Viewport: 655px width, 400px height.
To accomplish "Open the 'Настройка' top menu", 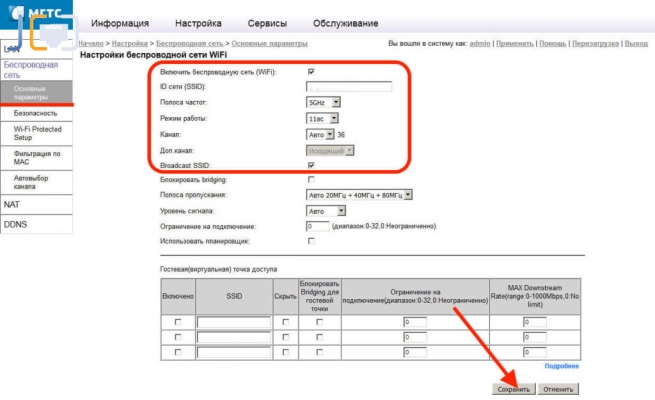I will (x=199, y=23).
